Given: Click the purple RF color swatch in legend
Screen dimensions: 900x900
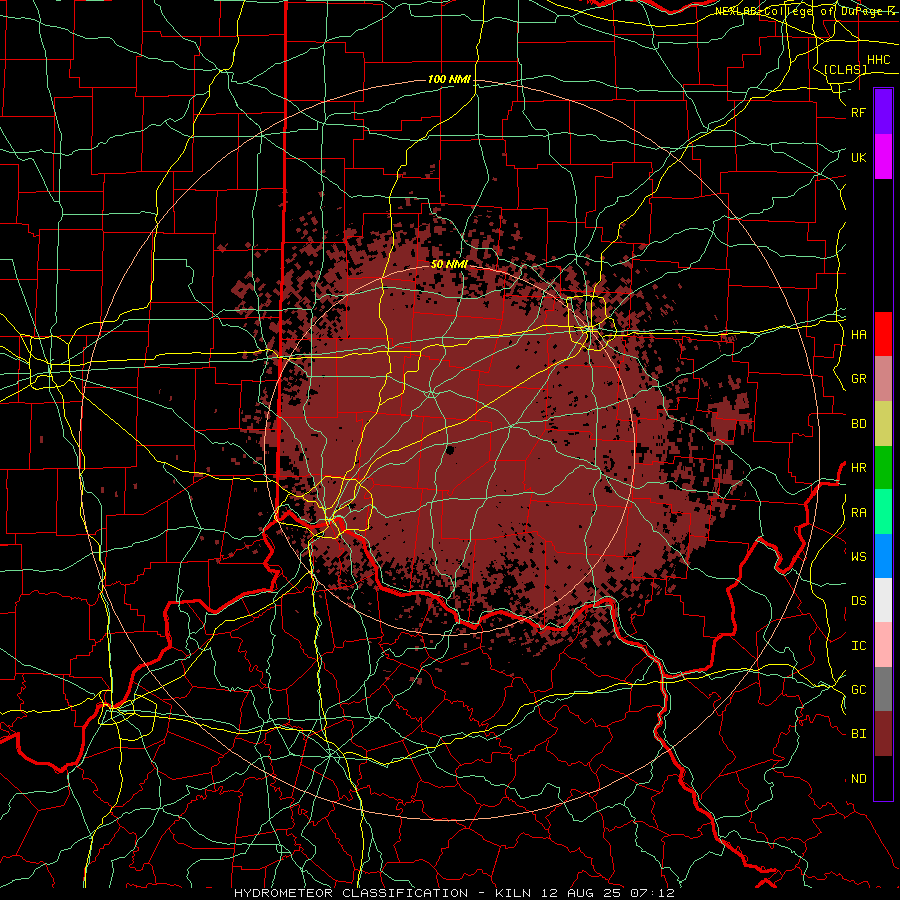Looking at the screenshot, I should pyautogui.click(x=883, y=112).
